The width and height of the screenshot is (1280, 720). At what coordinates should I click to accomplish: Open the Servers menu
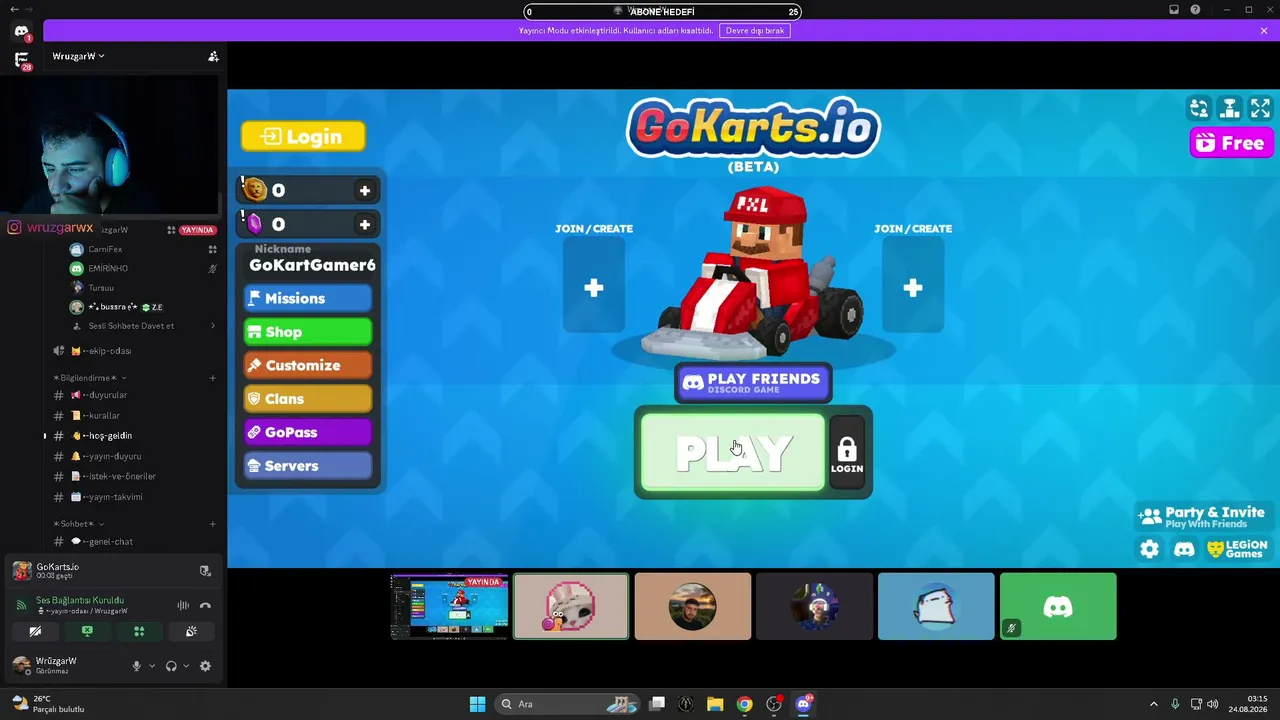pyautogui.click(x=308, y=466)
